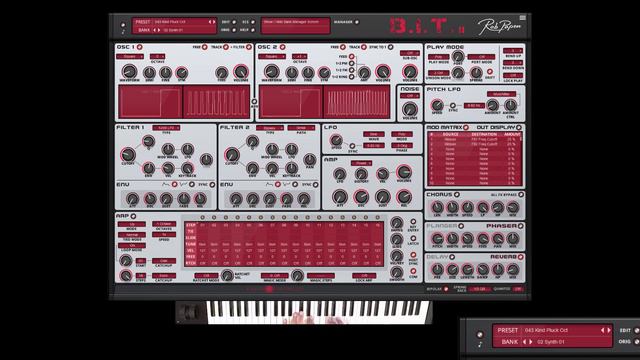Enable OSC 2 Sync to 1
The height and width of the screenshot is (360, 640).
(x=390, y=47)
